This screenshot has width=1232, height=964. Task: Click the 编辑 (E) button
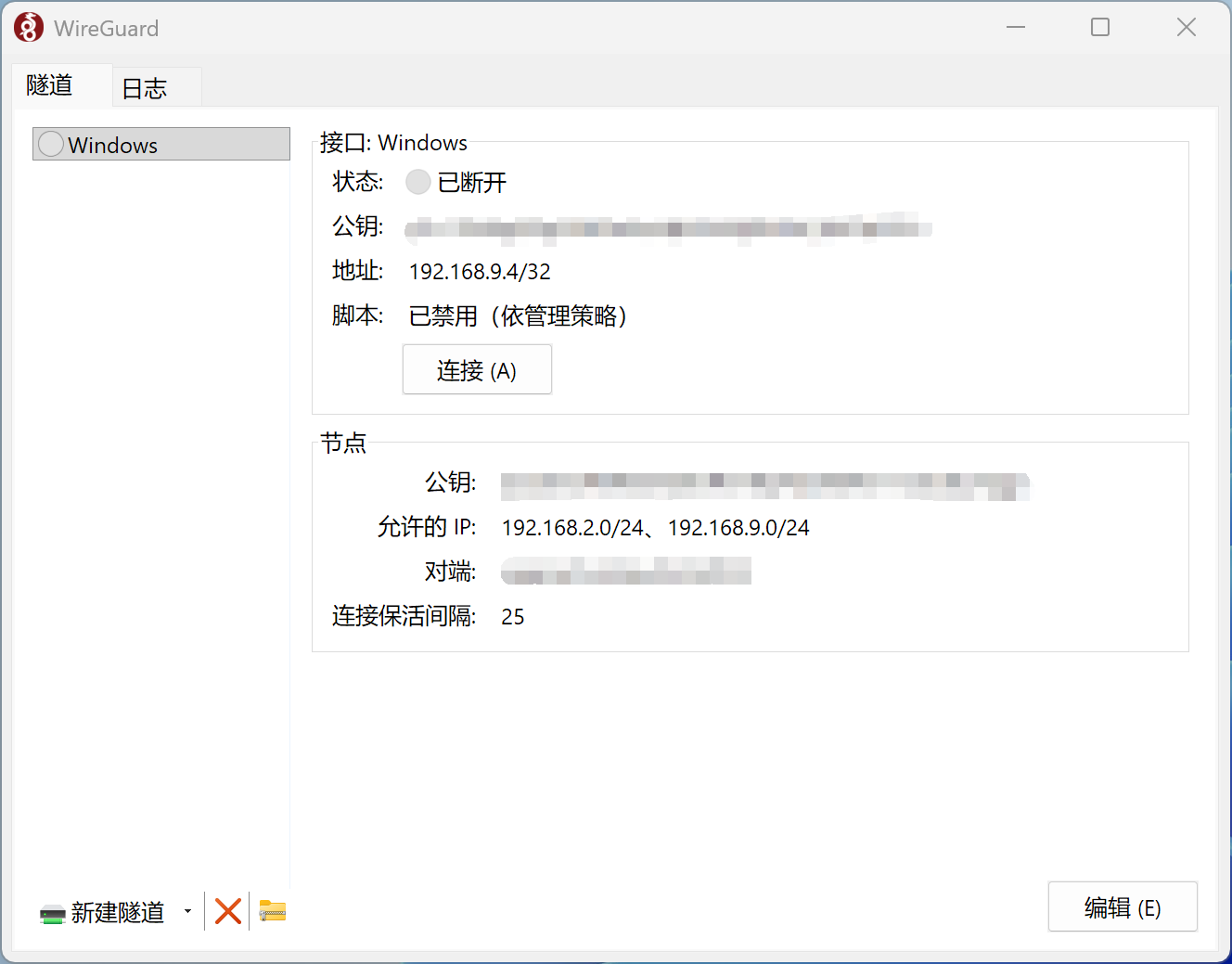(1123, 906)
